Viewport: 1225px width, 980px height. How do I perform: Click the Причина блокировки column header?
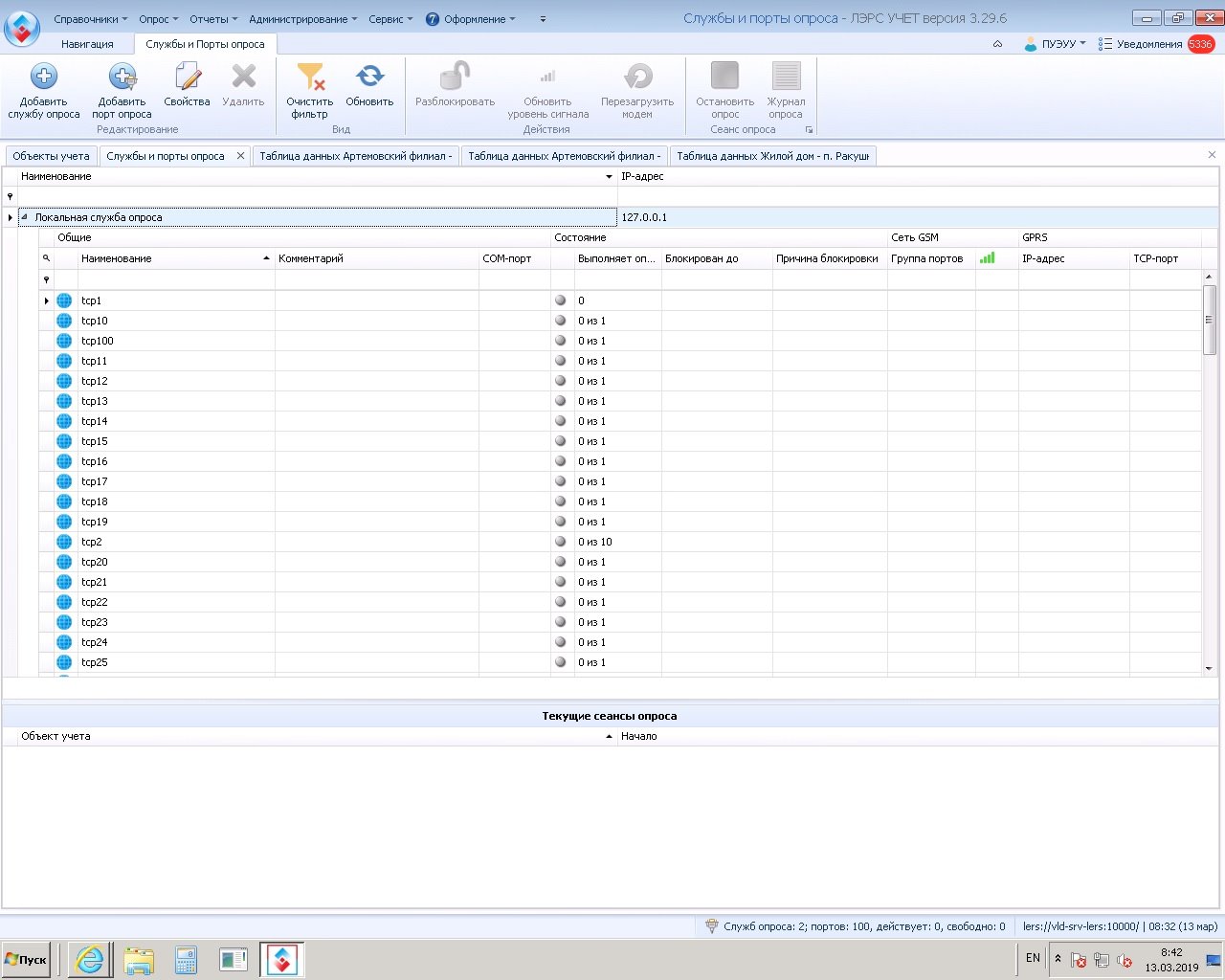pos(830,258)
